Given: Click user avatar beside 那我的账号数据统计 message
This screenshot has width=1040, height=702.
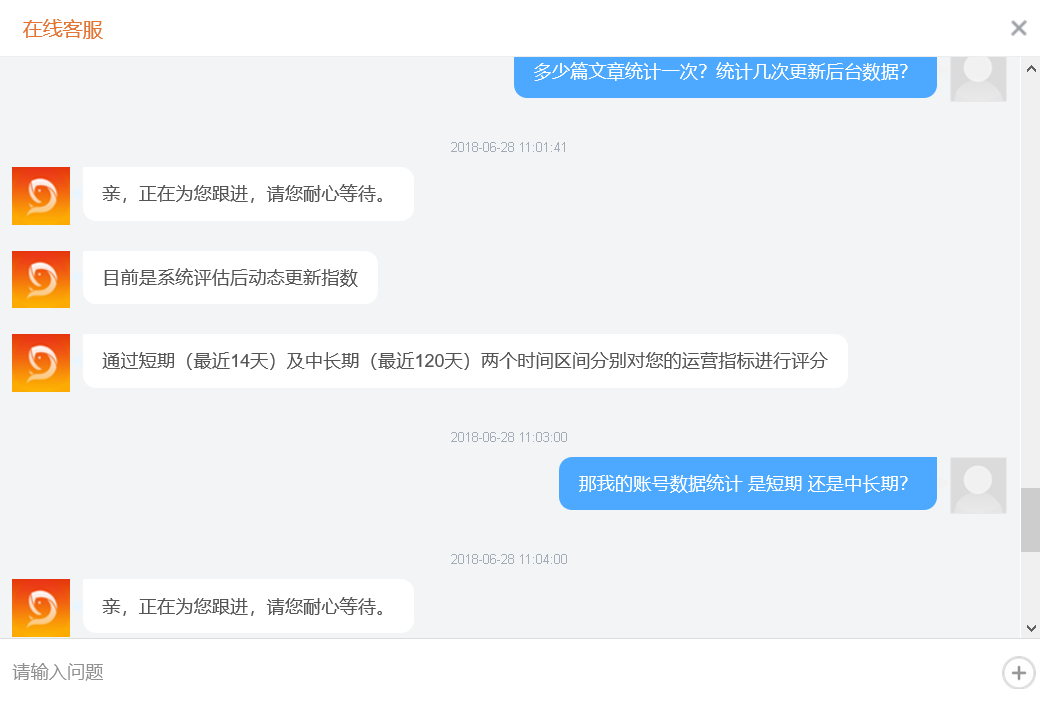Looking at the screenshot, I should [978, 486].
